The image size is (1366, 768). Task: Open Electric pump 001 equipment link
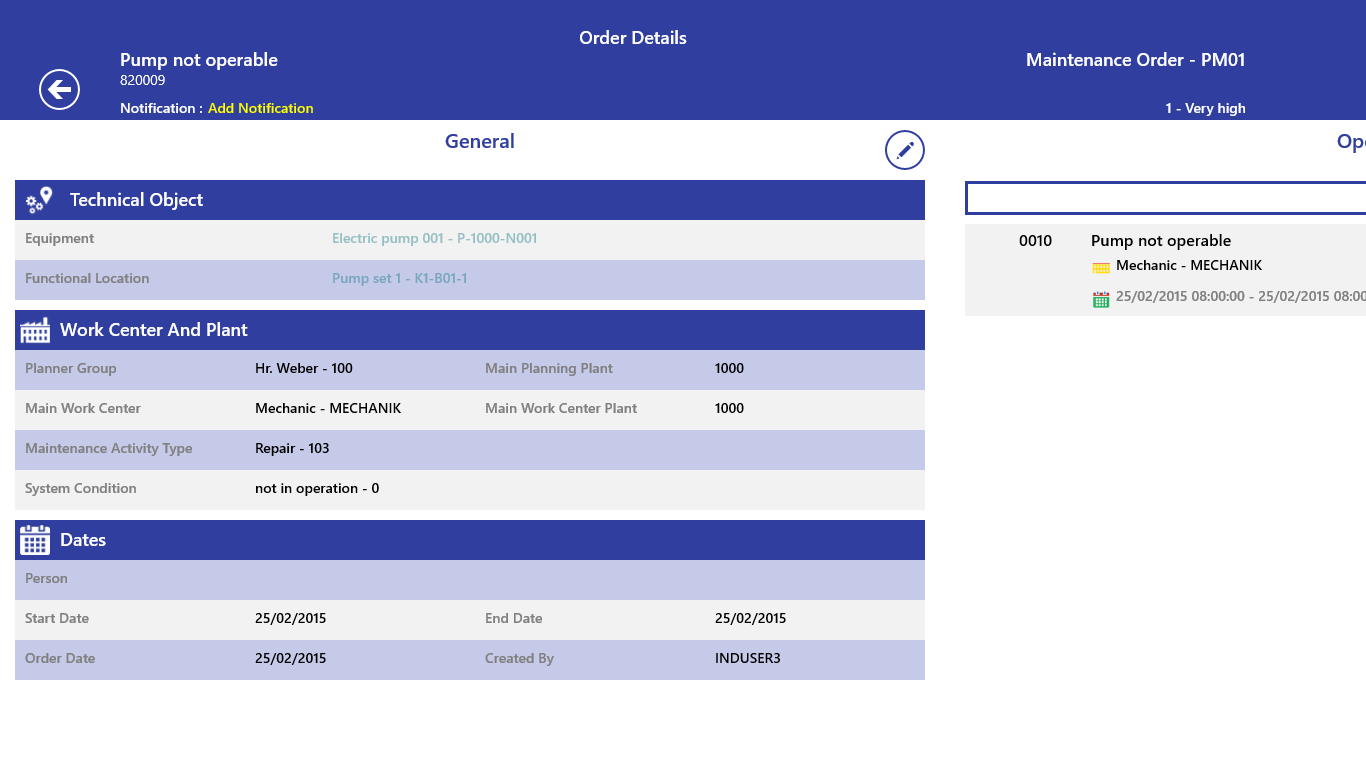[434, 239]
